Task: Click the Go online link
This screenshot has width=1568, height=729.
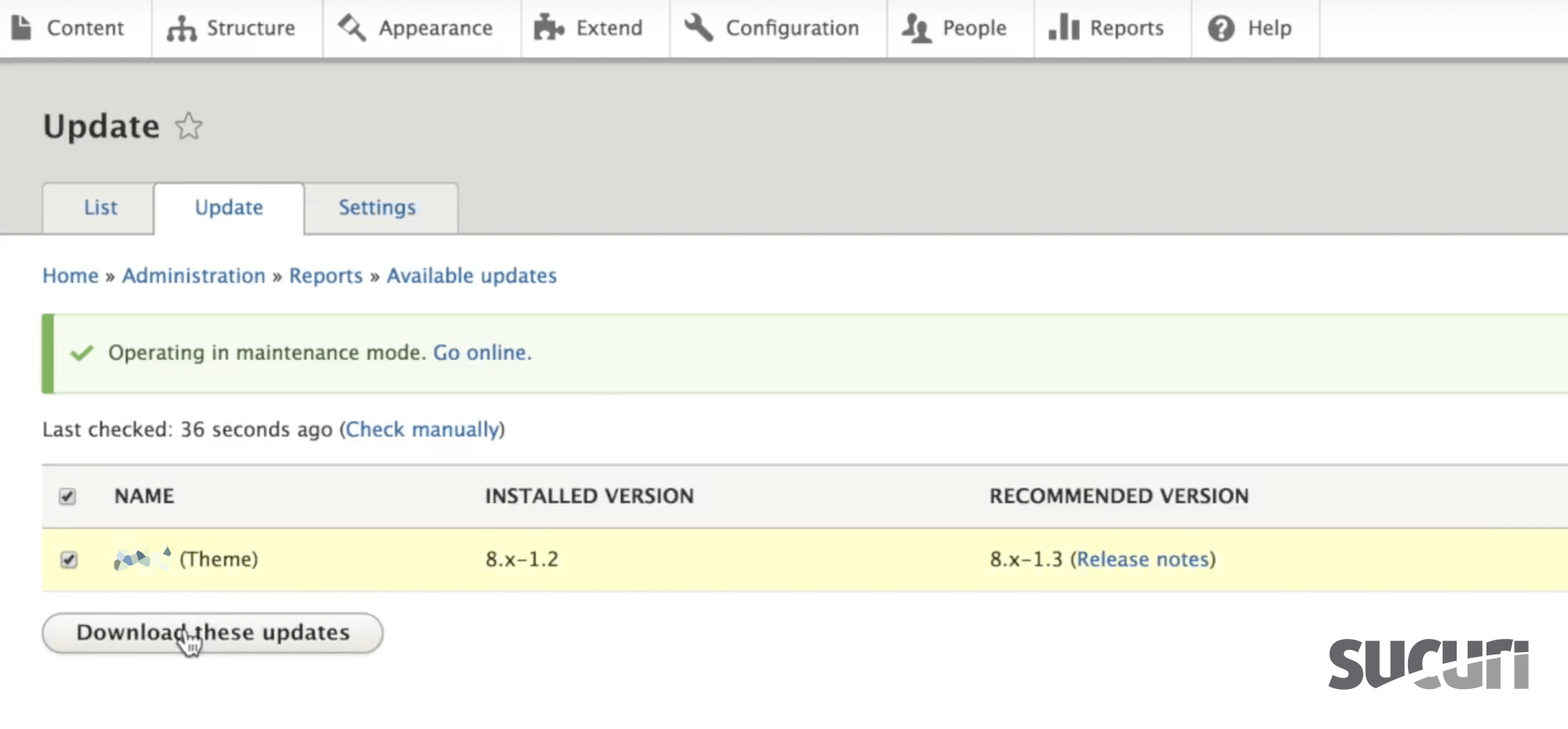Action: click(482, 353)
